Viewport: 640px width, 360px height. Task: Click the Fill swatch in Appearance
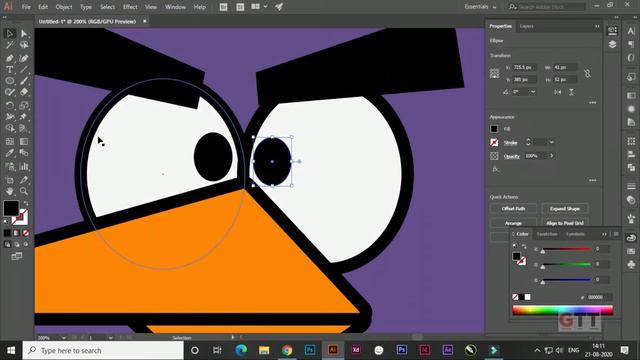pos(494,129)
